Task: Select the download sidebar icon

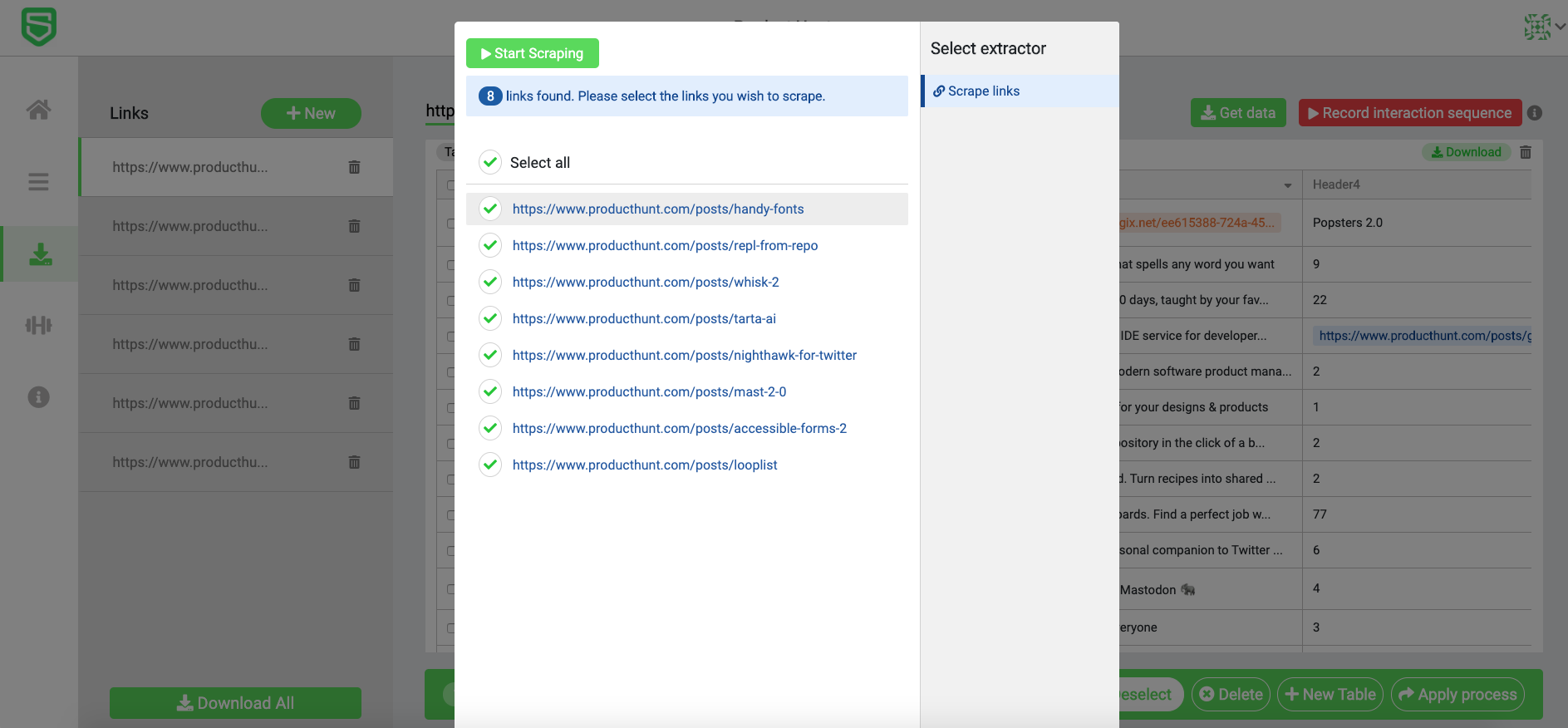Action: click(40, 254)
